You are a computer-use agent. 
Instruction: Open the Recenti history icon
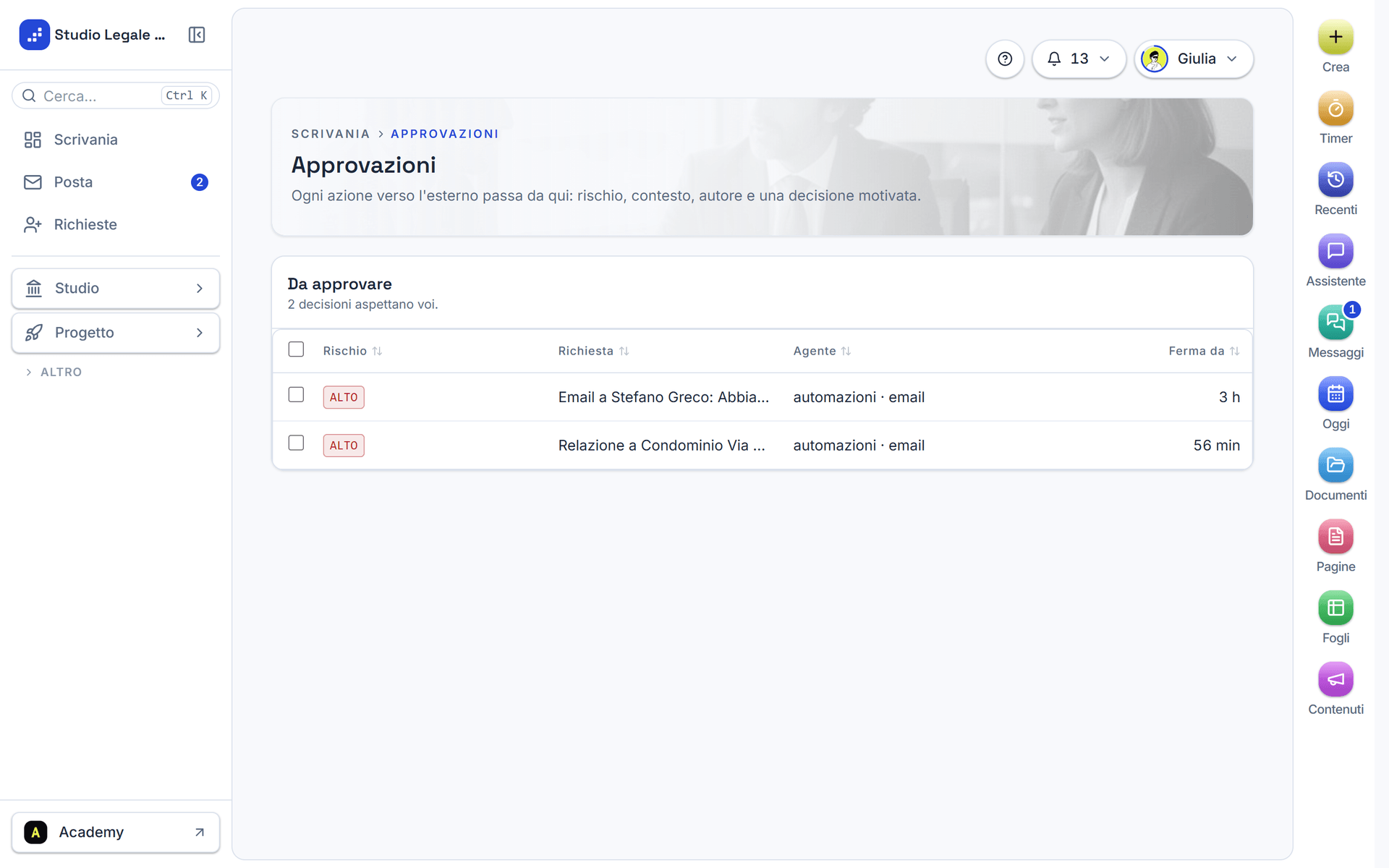pos(1335,179)
